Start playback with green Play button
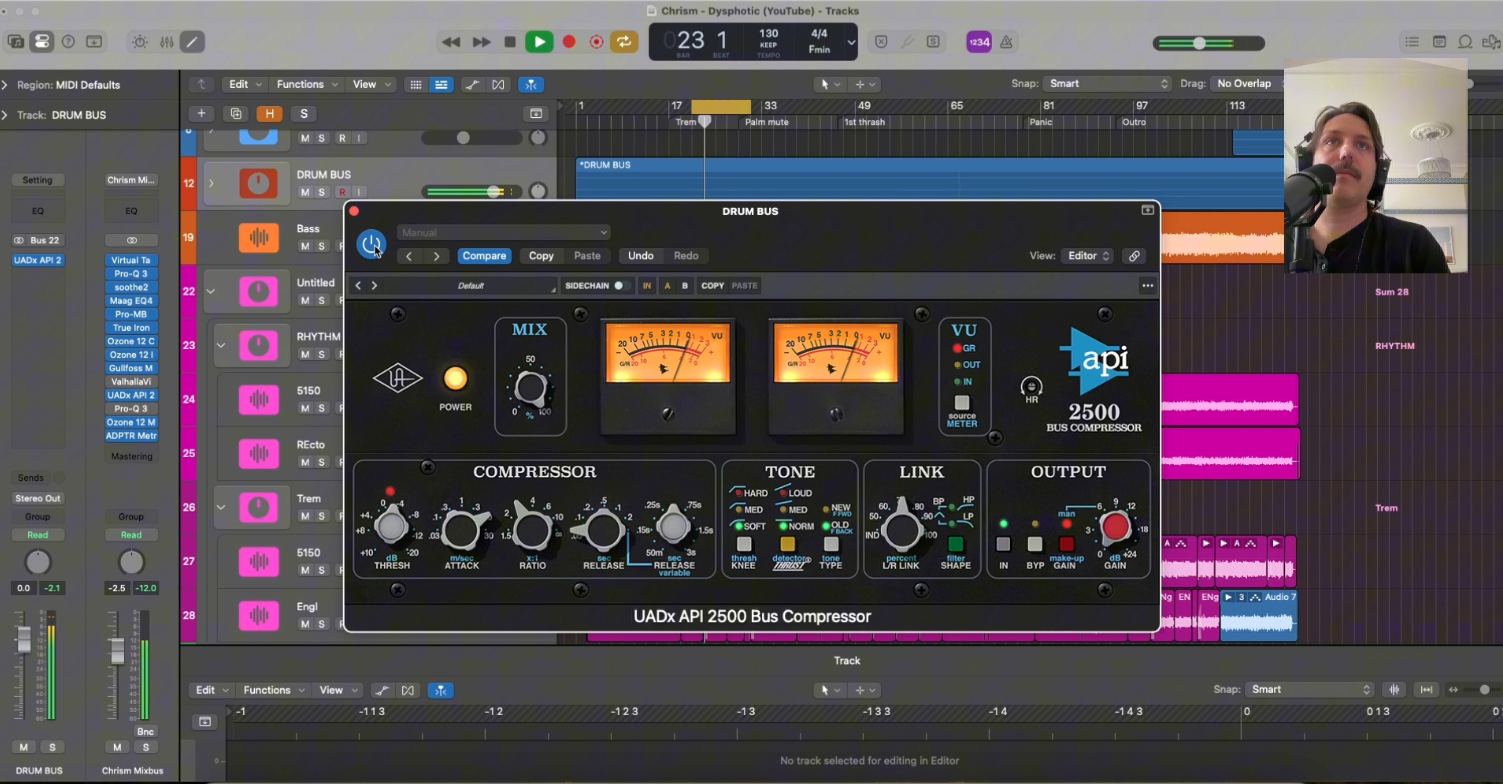The image size is (1503, 784). [x=539, y=42]
